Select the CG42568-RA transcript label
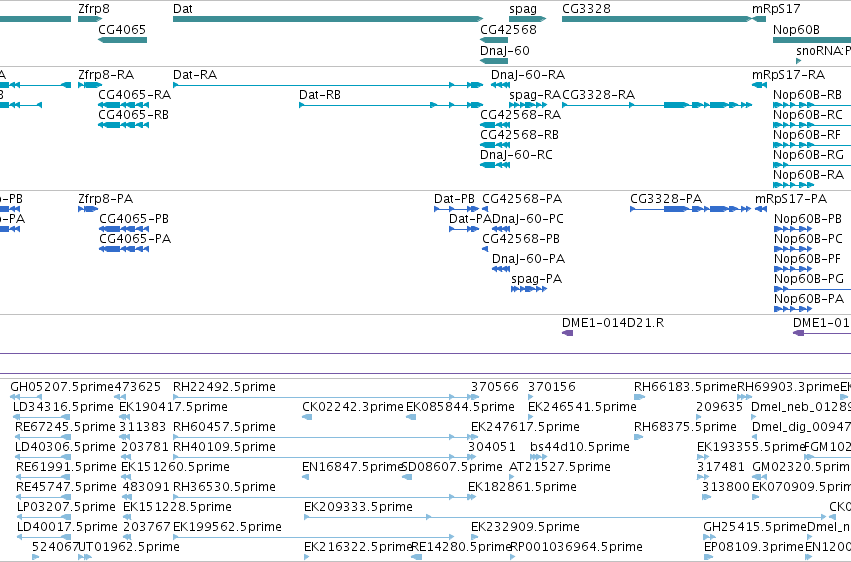The width and height of the screenshot is (851, 562). [520, 114]
